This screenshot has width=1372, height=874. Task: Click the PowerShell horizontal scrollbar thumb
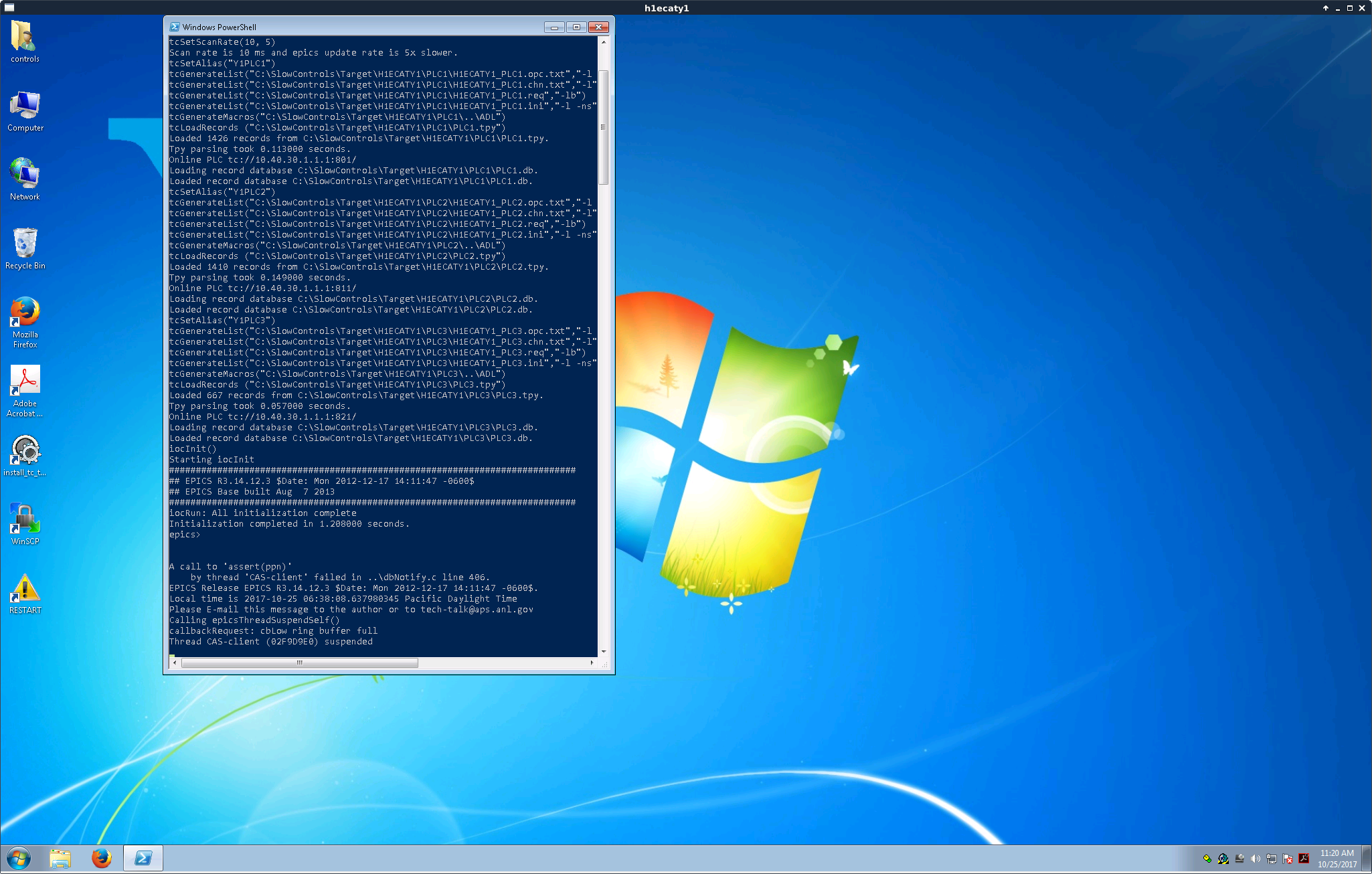(x=300, y=663)
